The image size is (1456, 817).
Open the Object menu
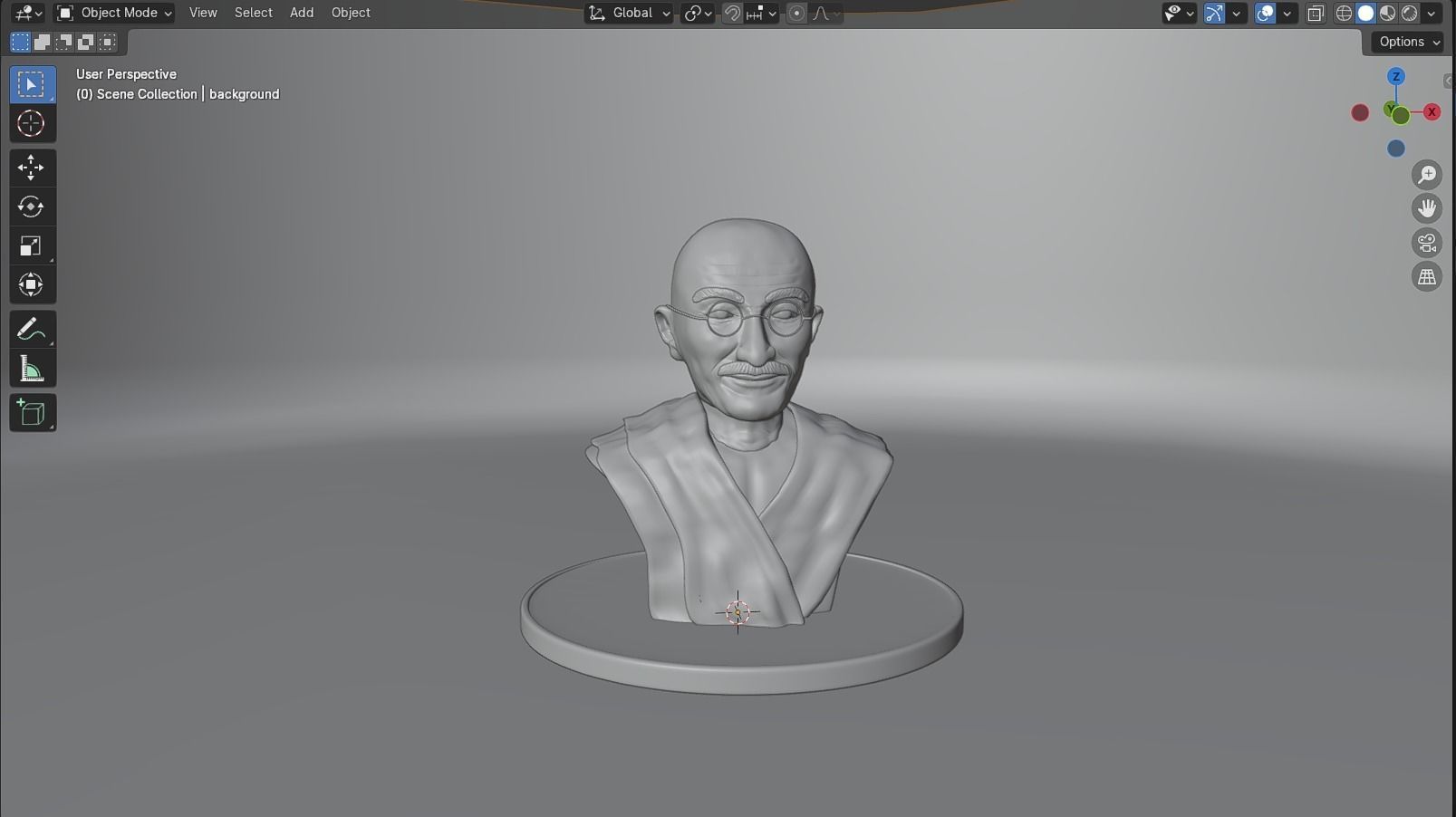click(351, 13)
